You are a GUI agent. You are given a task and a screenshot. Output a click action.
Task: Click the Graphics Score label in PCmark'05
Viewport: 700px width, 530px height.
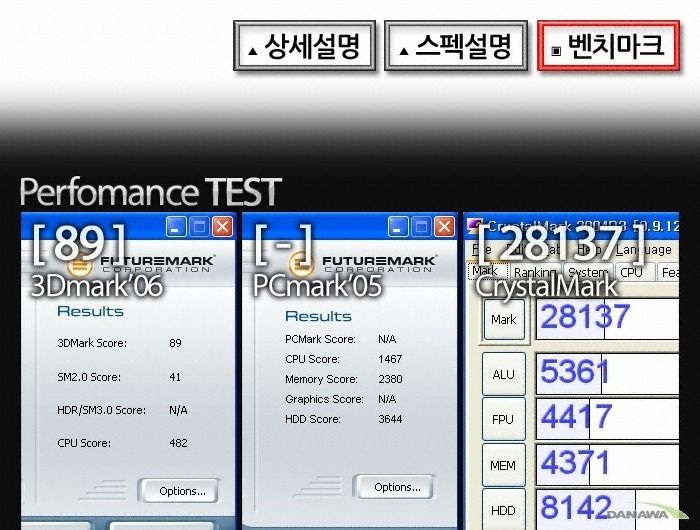(324, 399)
